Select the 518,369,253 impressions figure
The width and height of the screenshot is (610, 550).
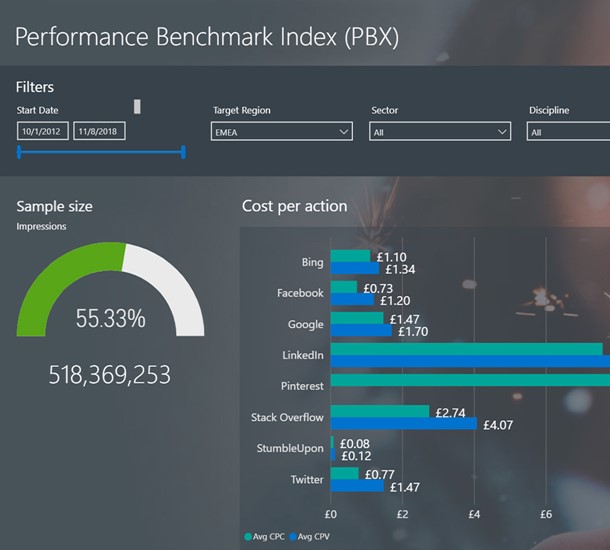tap(110, 375)
